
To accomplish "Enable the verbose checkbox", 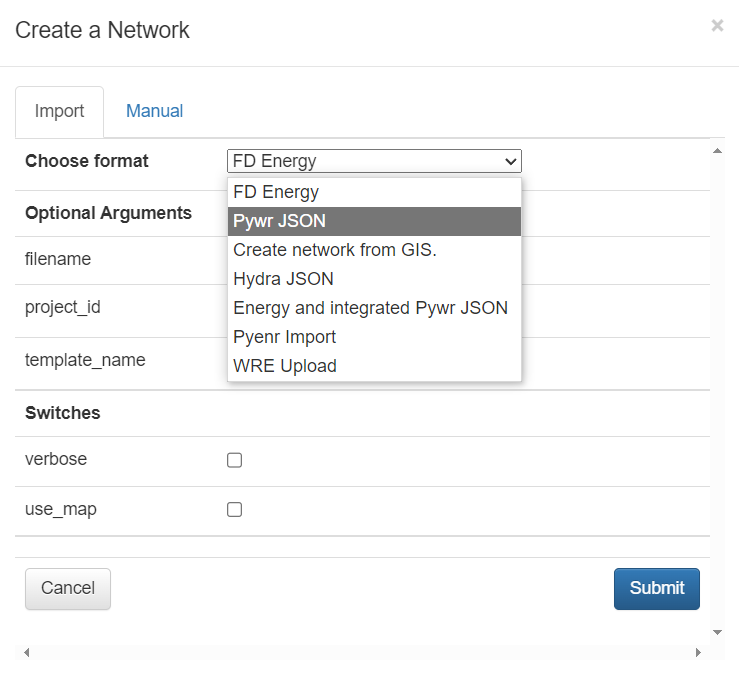I will (235, 460).
